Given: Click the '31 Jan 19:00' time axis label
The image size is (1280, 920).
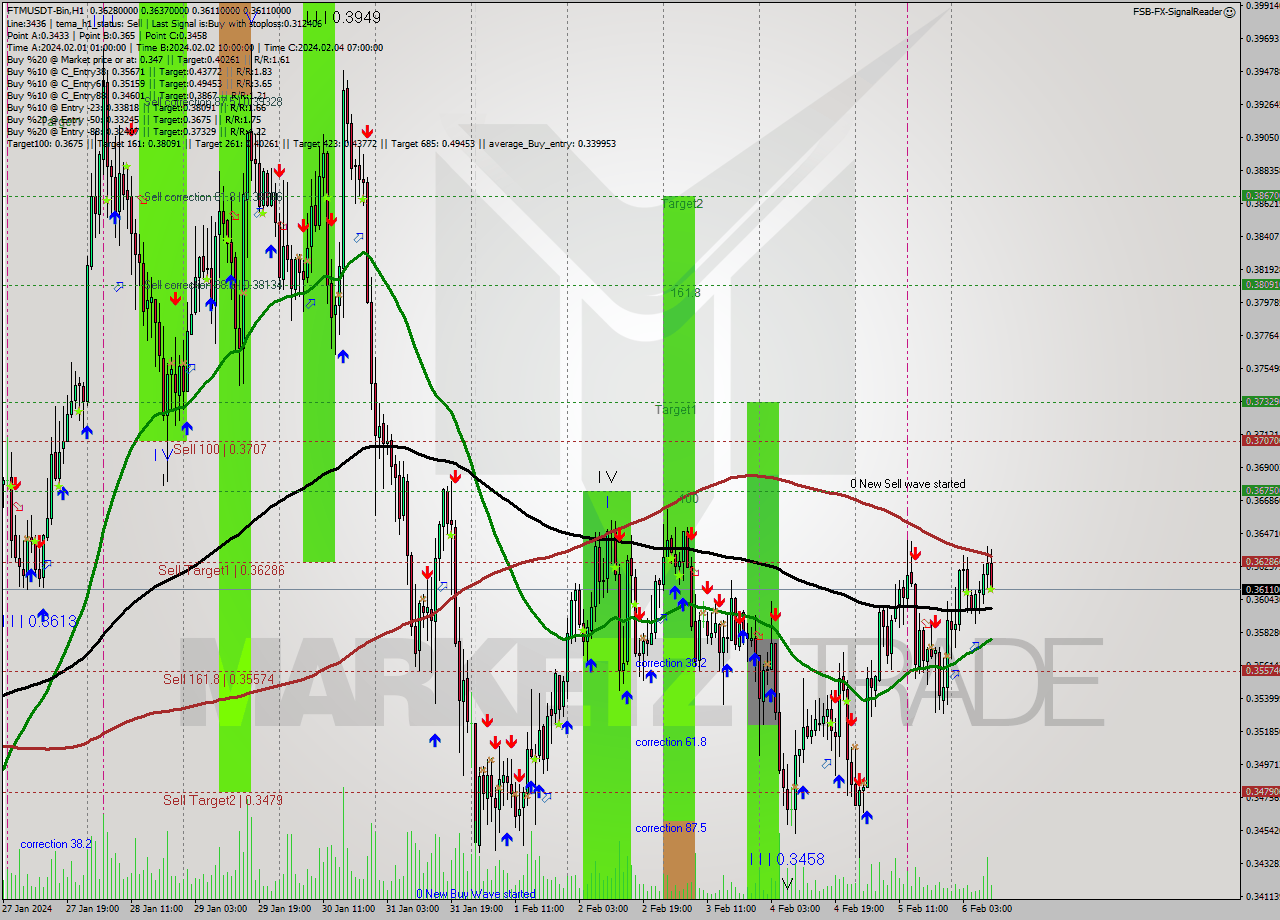Looking at the screenshot, I should click(476, 909).
